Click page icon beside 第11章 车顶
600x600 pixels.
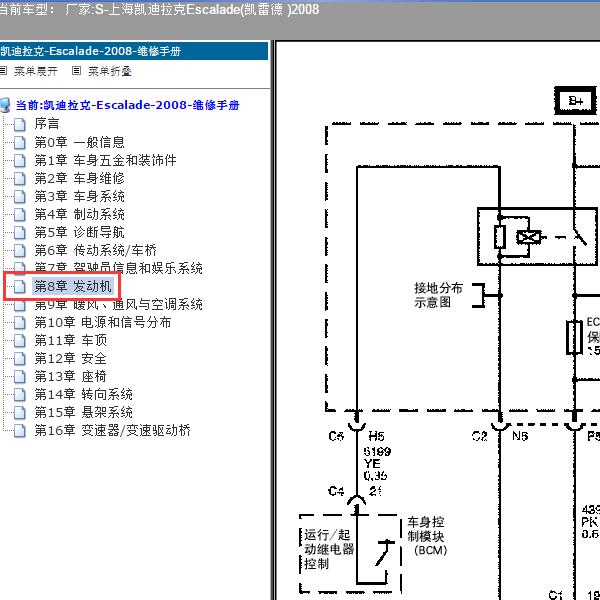click(x=20, y=340)
